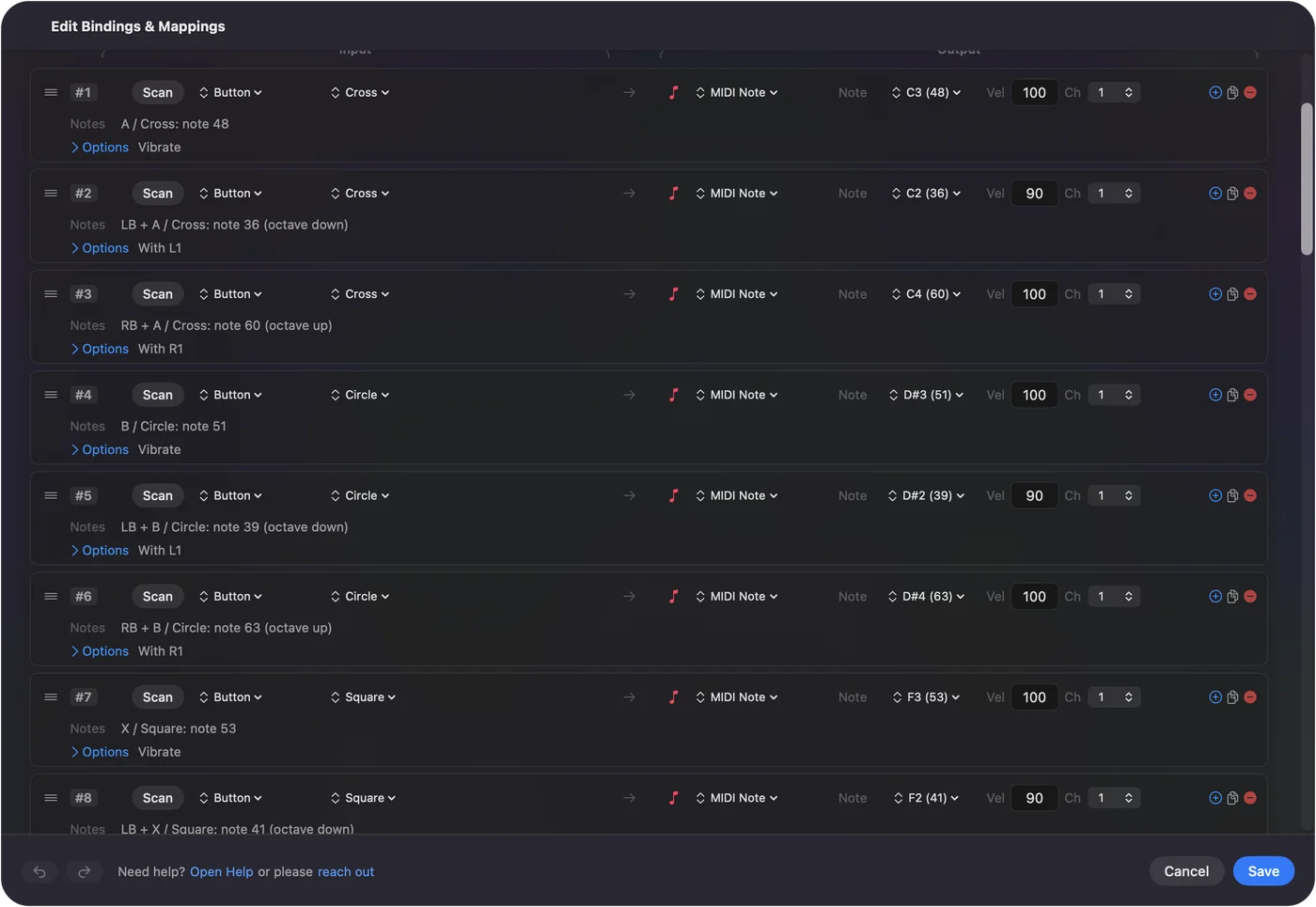Delete binding #8 with the red minus icon
The width and height of the screenshot is (1316, 907).
(1250, 798)
